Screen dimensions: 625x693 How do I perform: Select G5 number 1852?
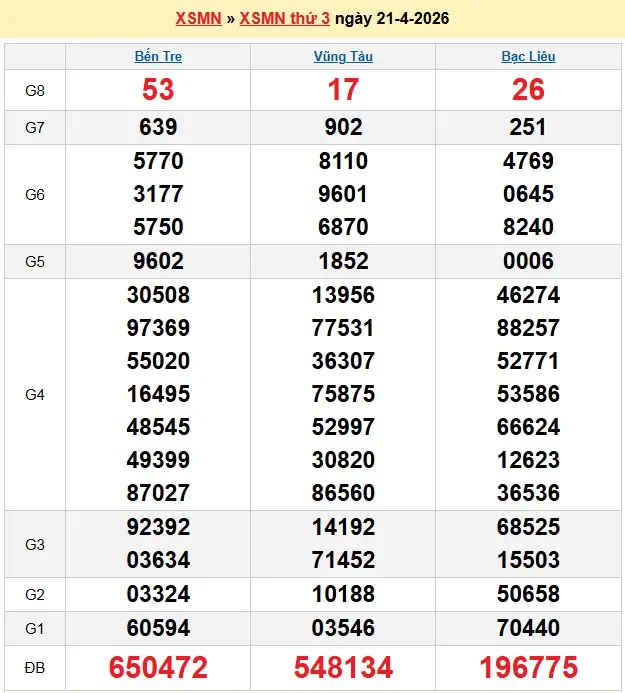pos(343,261)
